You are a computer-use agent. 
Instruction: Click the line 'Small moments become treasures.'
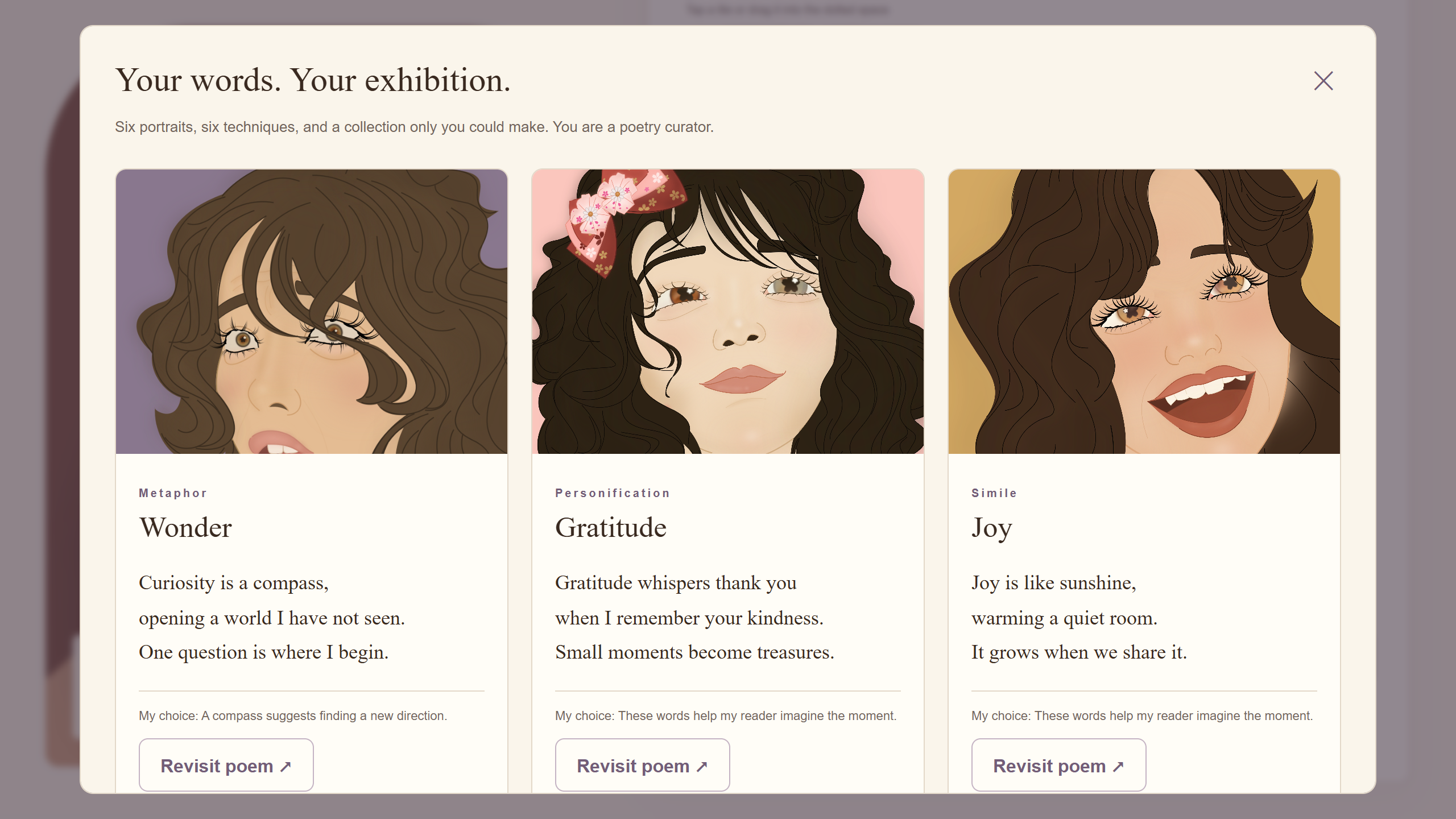pos(695,652)
